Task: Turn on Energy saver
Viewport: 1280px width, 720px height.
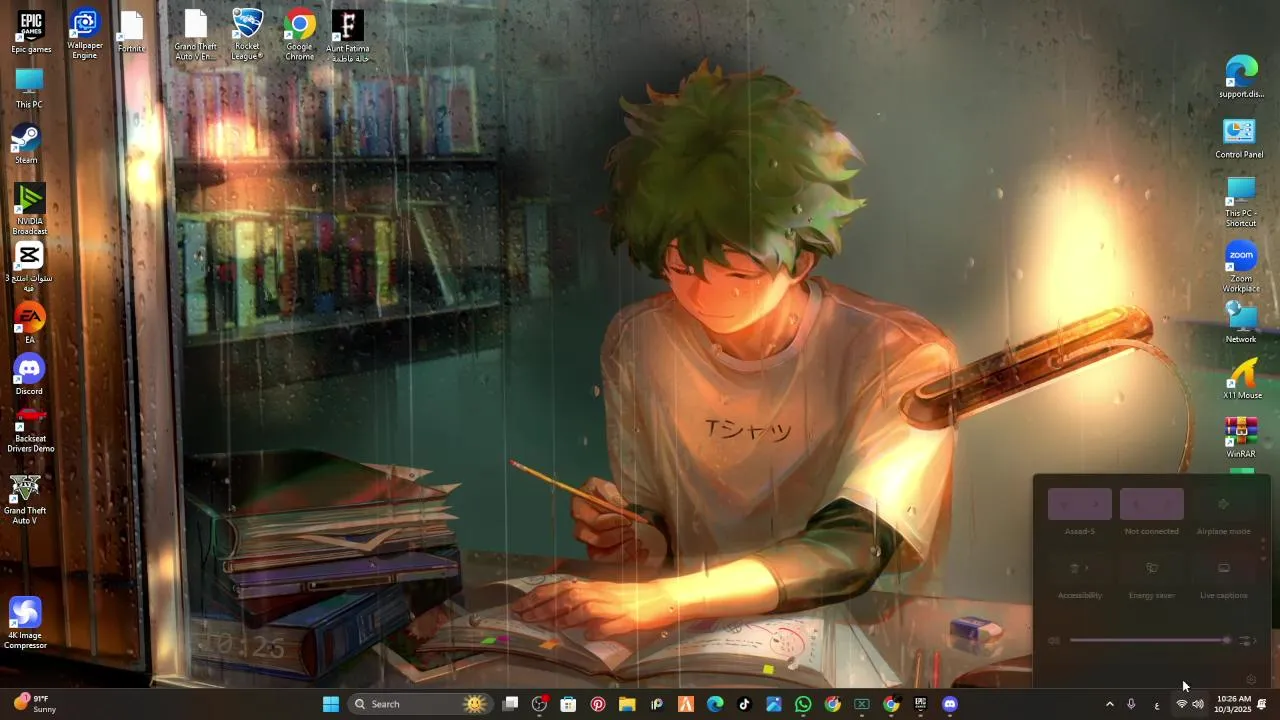Action: [1152, 568]
